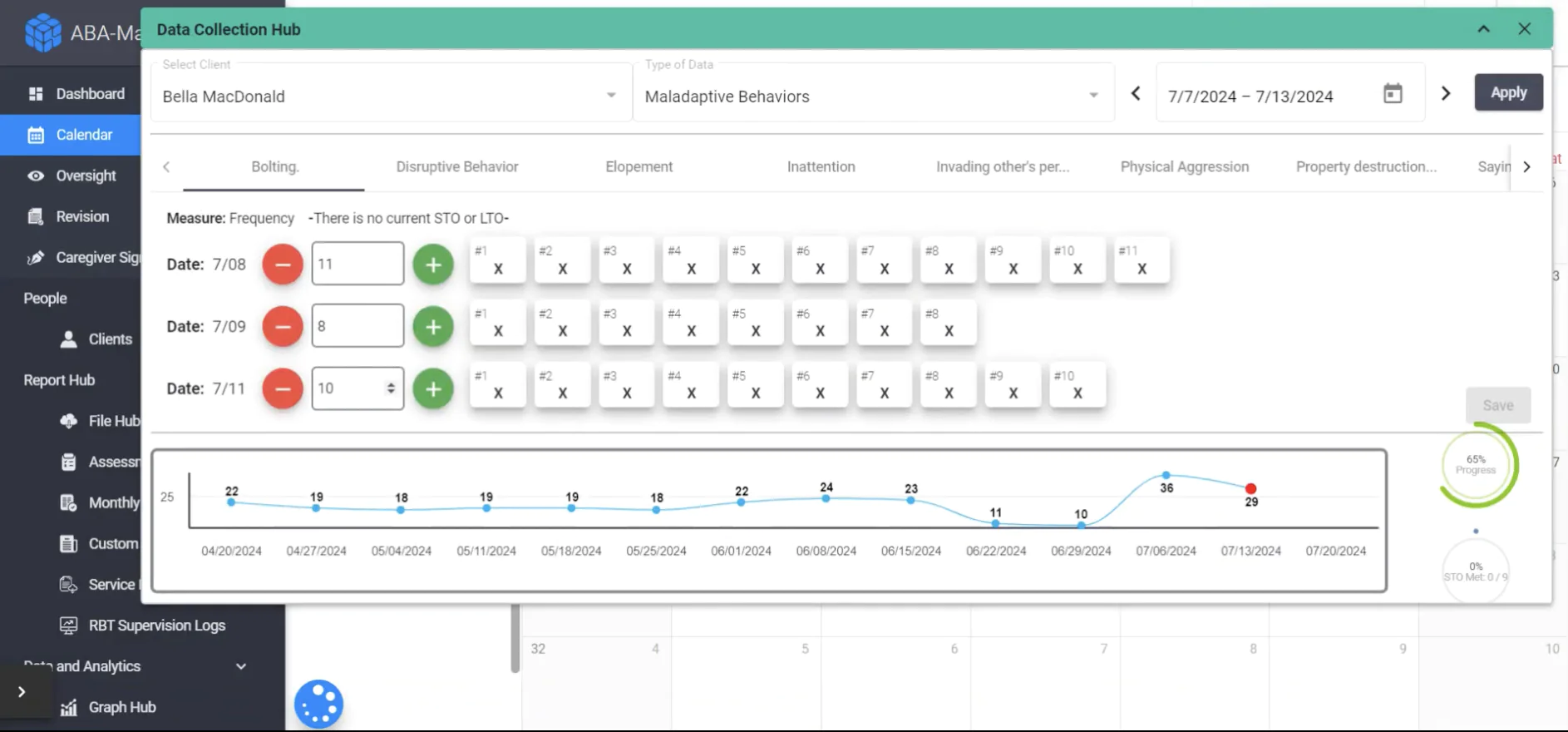The image size is (1568, 732).
Task: Switch to Disruptive Behavior tab
Action: click(457, 166)
